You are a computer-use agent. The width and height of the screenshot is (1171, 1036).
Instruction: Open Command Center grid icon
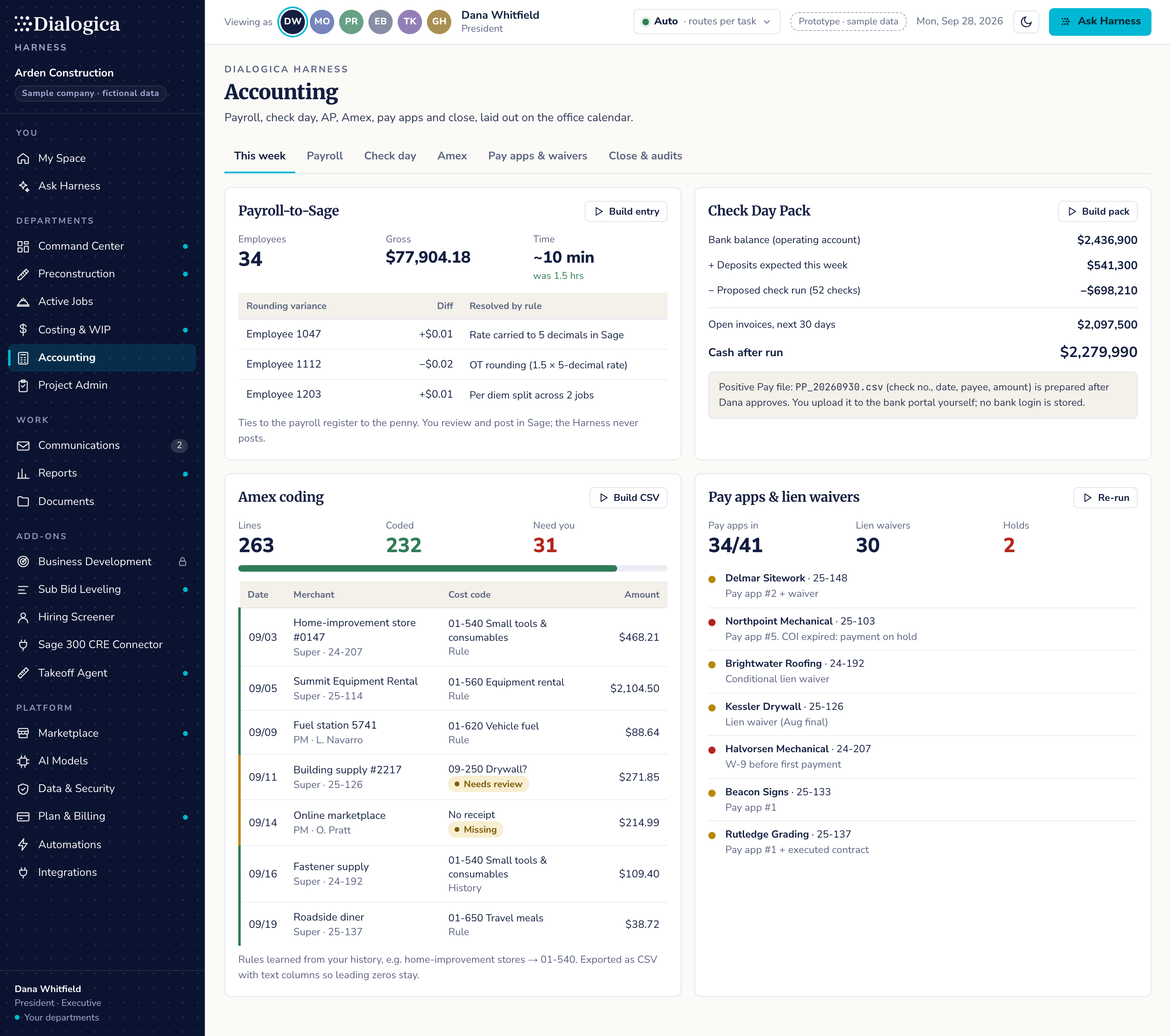pos(23,246)
